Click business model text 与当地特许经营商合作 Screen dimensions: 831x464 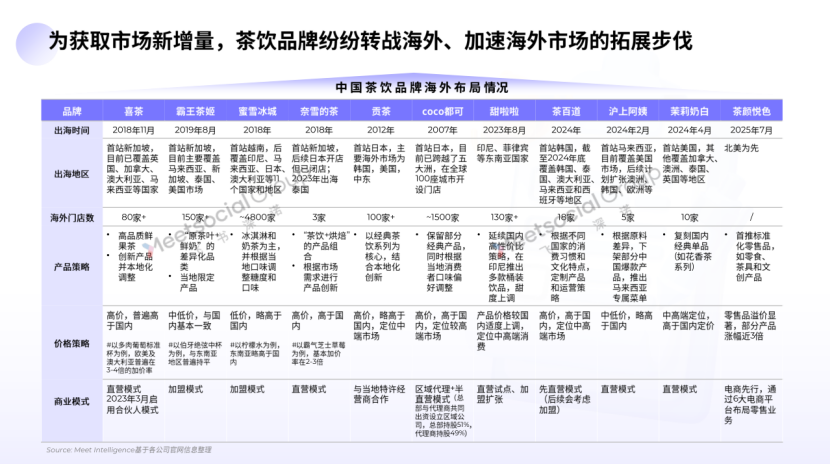[379, 394]
